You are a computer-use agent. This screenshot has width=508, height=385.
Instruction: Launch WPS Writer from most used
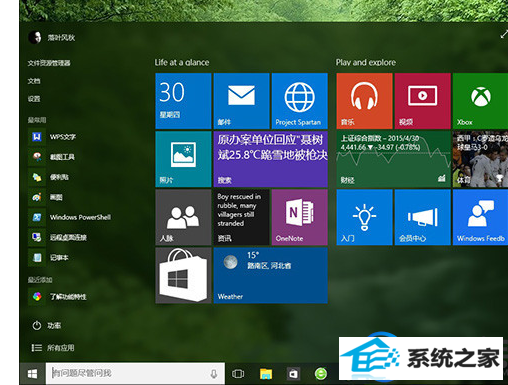[x=52, y=137]
